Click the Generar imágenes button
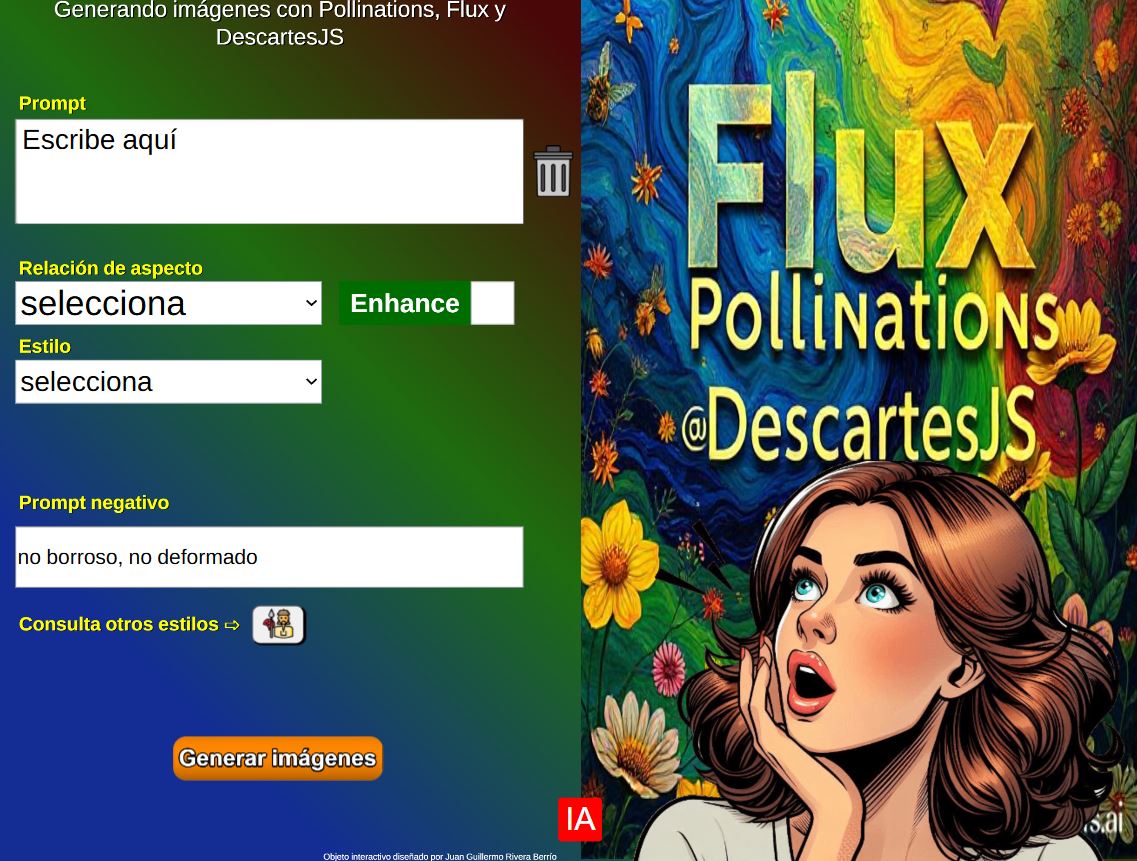The width and height of the screenshot is (1137, 861). (278, 758)
